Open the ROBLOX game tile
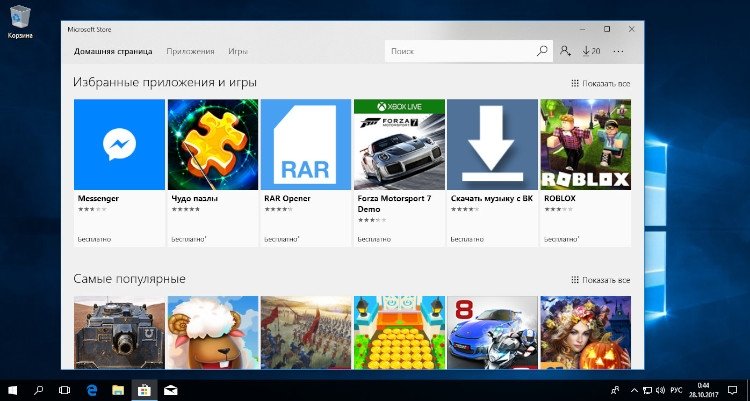 coord(585,173)
